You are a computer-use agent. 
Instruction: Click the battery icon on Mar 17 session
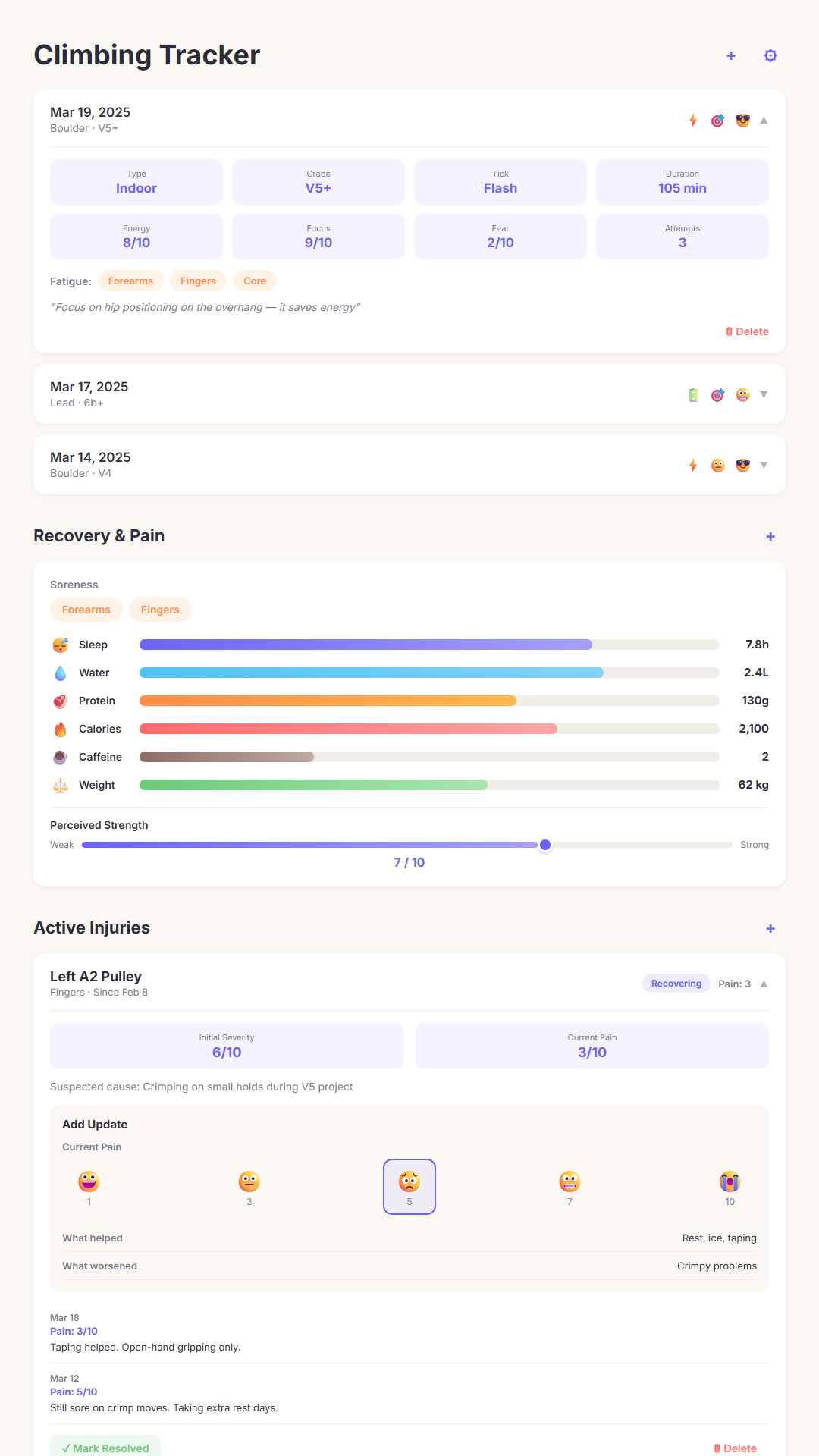pyautogui.click(x=693, y=395)
